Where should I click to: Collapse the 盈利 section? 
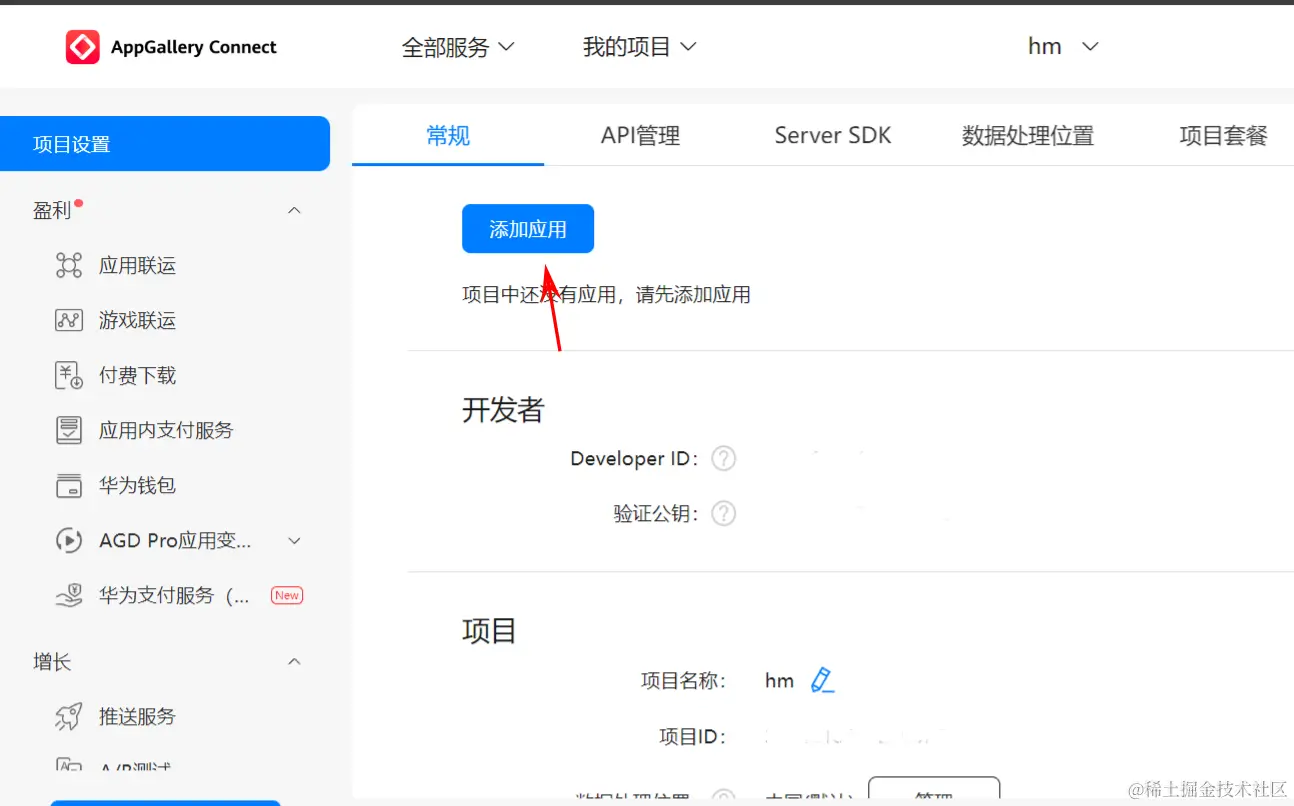pyautogui.click(x=294, y=210)
